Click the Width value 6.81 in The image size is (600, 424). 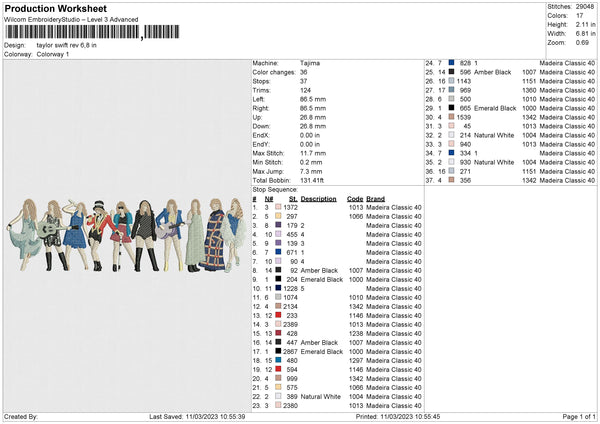[585, 34]
